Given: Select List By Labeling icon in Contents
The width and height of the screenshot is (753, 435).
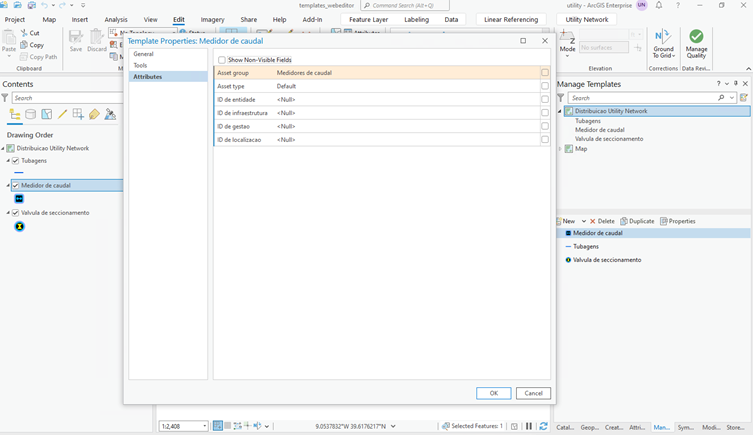Looking at the screenshot, I should coord(94,114).
